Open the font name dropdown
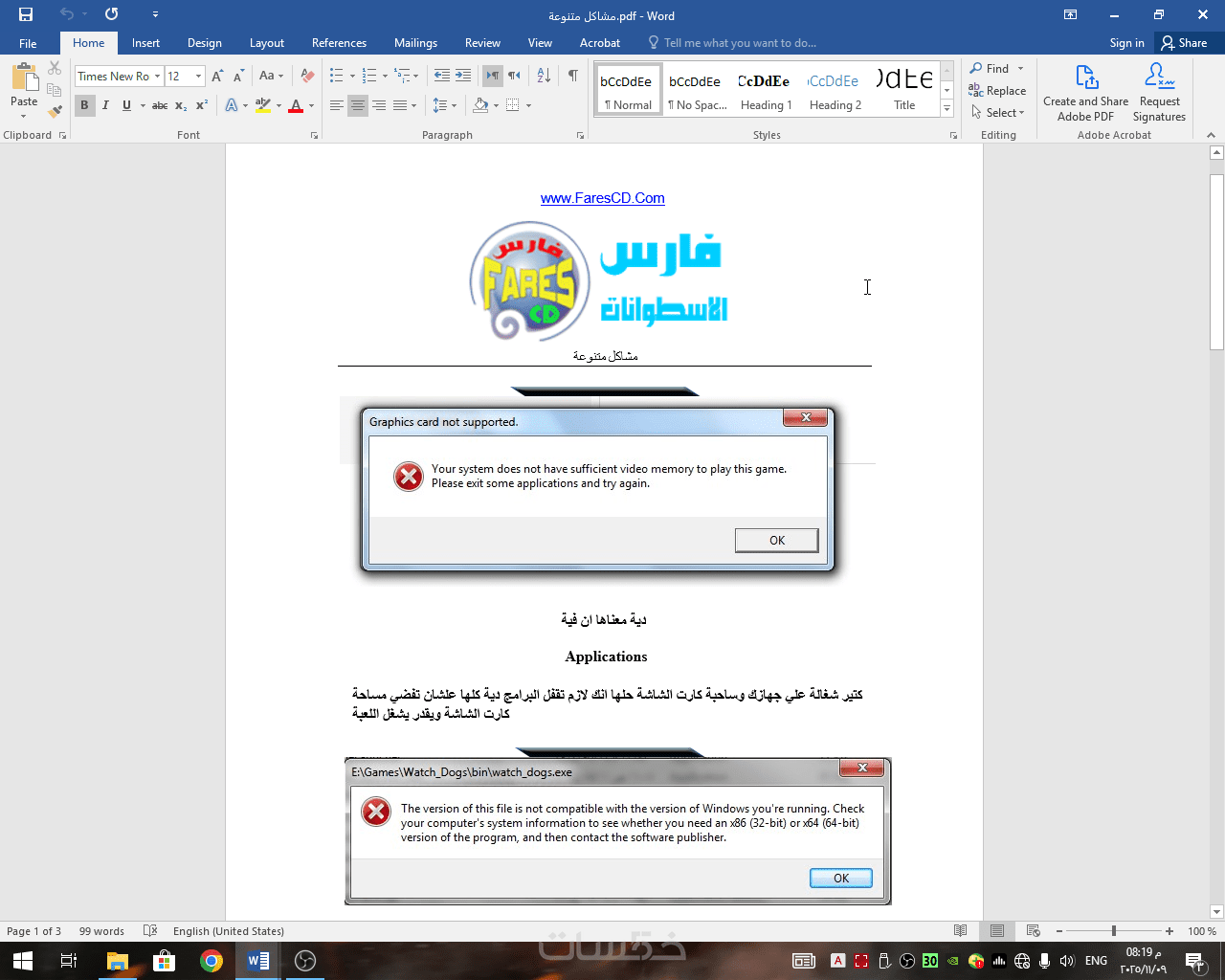The width and height of the screenshot is (1225, 980). coord(157,77)
